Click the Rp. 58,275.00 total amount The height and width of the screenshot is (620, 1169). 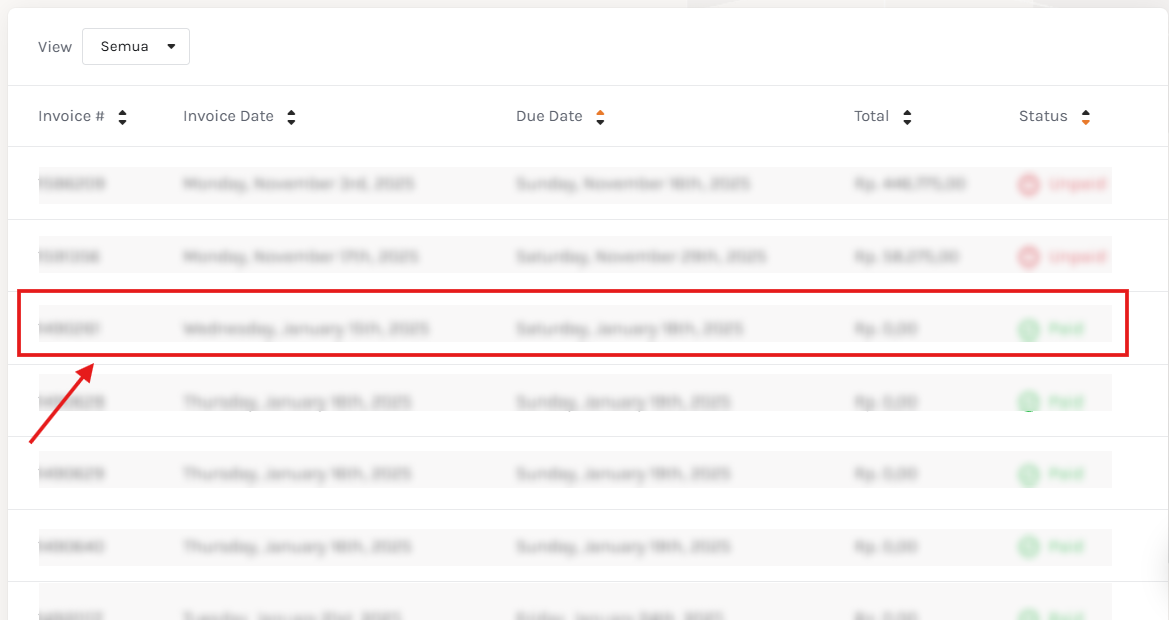coord(907,258)
